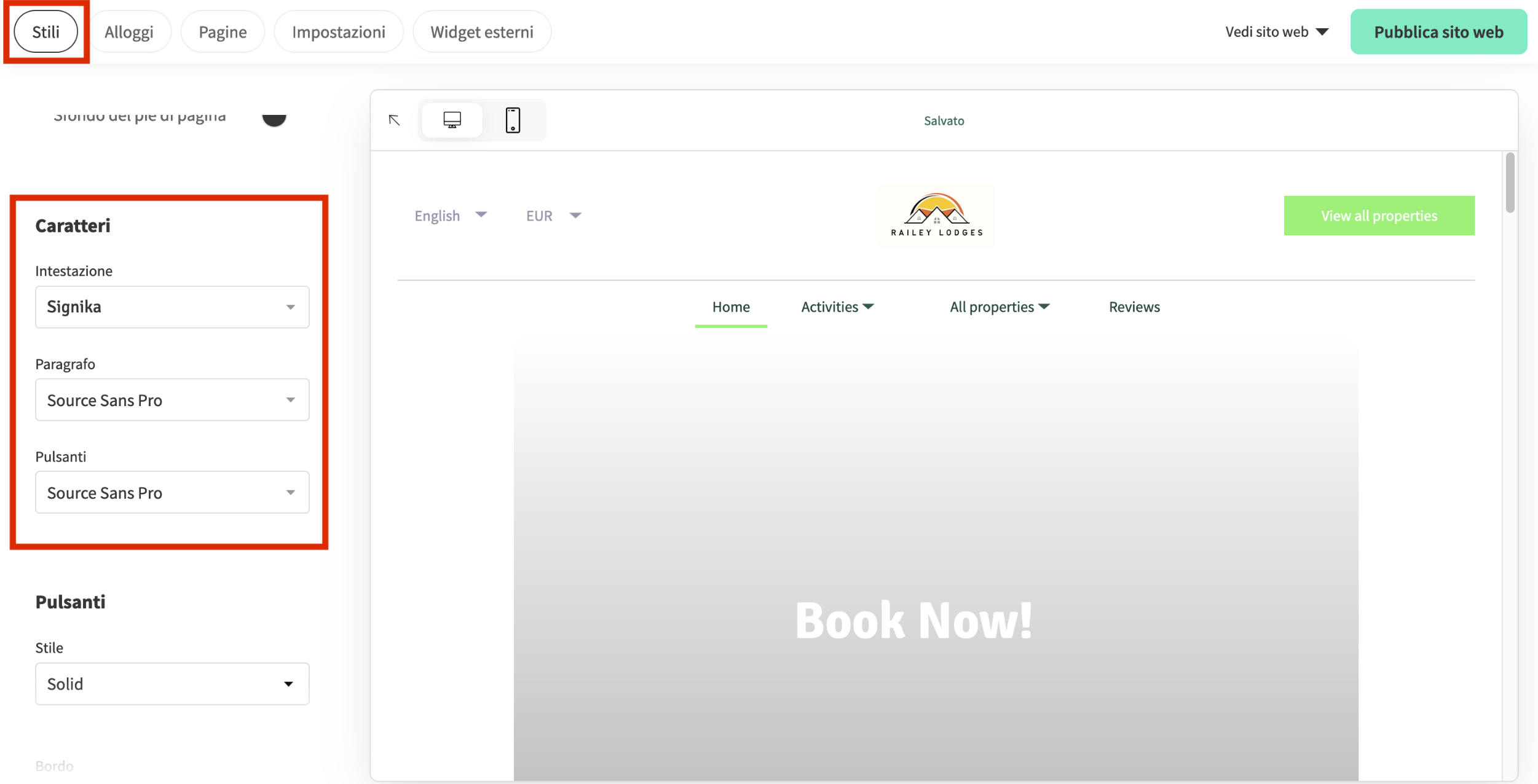Image resolution: width=1538 pixels, height=784 pixels.
Task: Open the Intestazione font dropdown showing Signika
Action: click(x=172, y=307)
